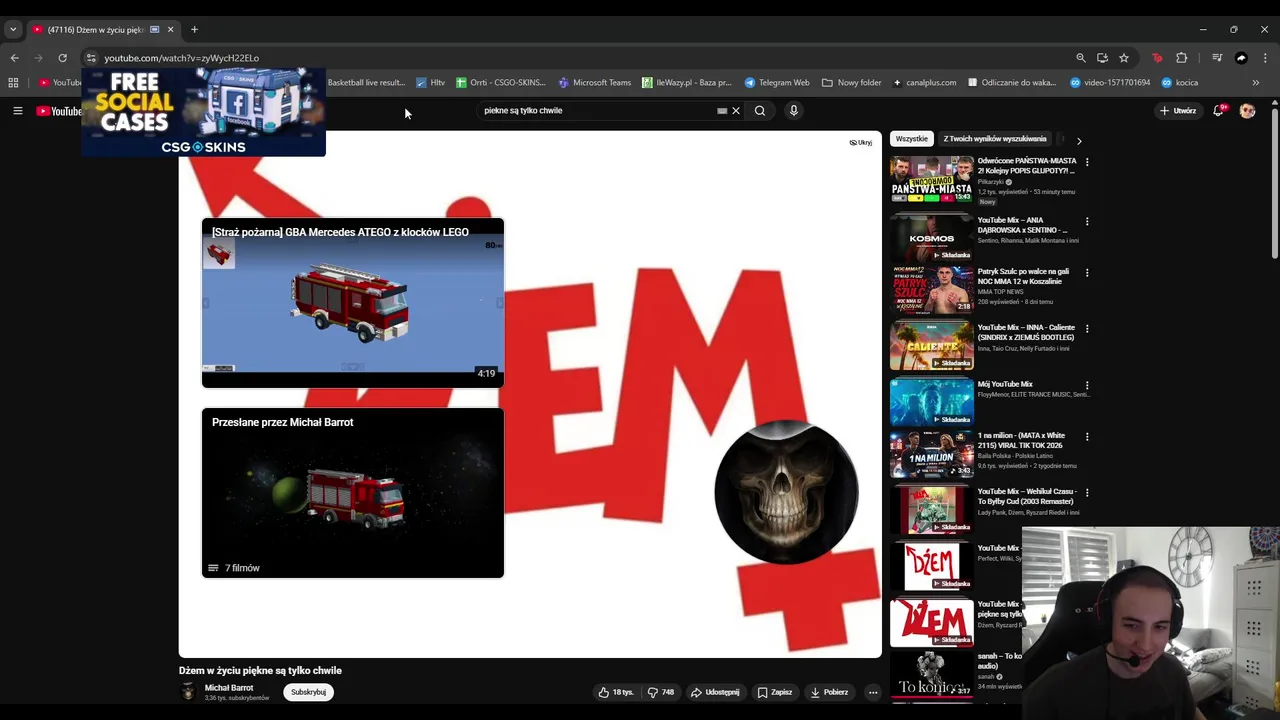Open the YouTube hamburger guide menu

pyautogui.click(x=17, y=111)
